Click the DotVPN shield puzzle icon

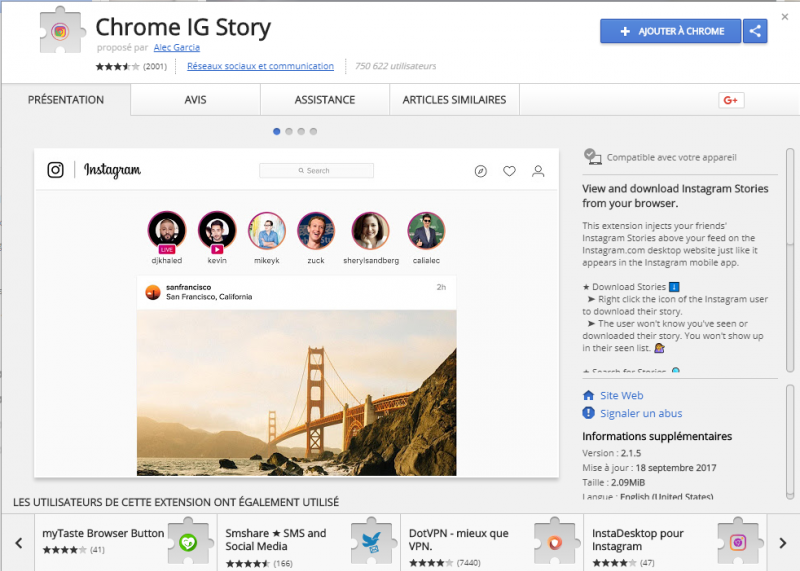point(555,542)
